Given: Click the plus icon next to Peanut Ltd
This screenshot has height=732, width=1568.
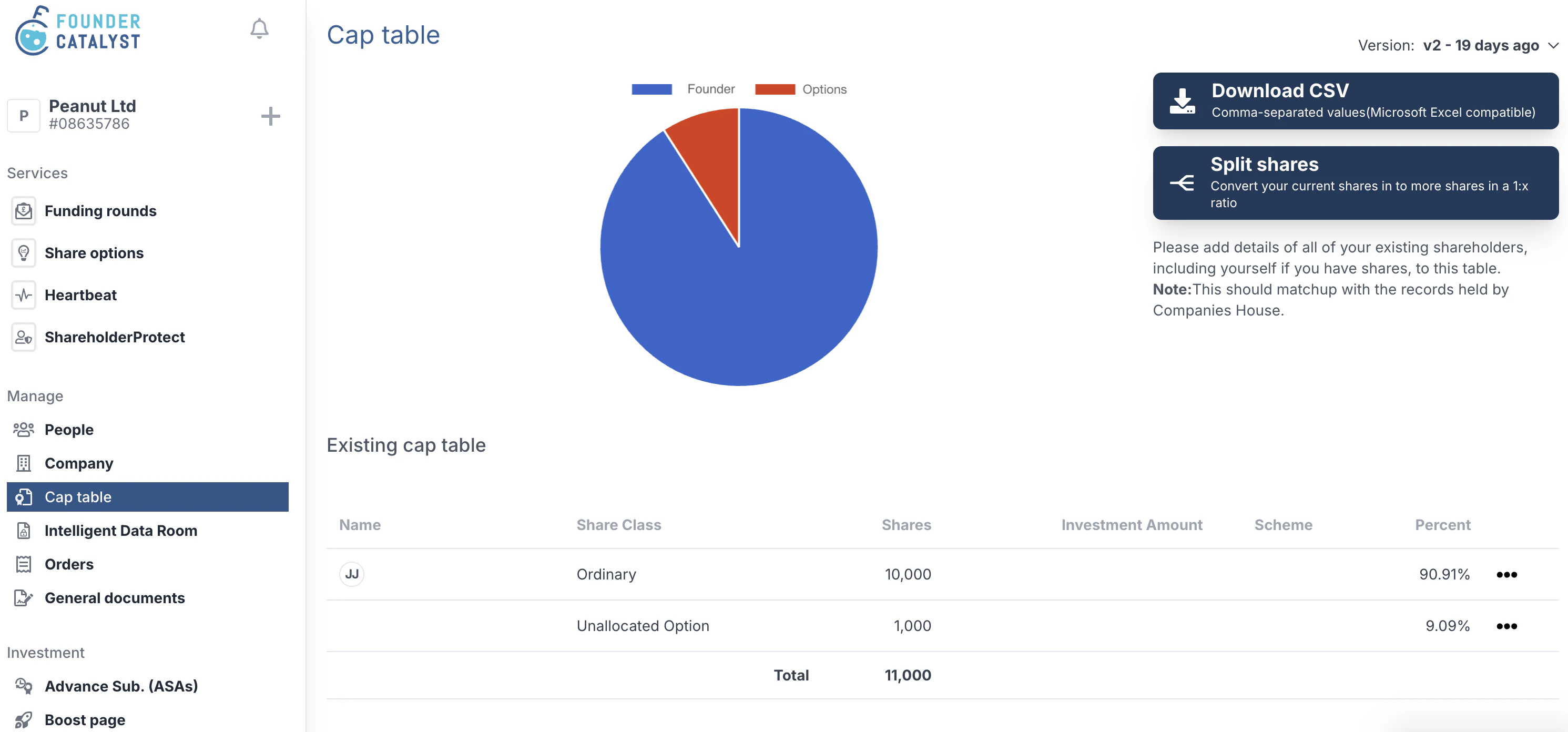Looking at the screenshot, I should pyautogui.click(x=271, y=116).
